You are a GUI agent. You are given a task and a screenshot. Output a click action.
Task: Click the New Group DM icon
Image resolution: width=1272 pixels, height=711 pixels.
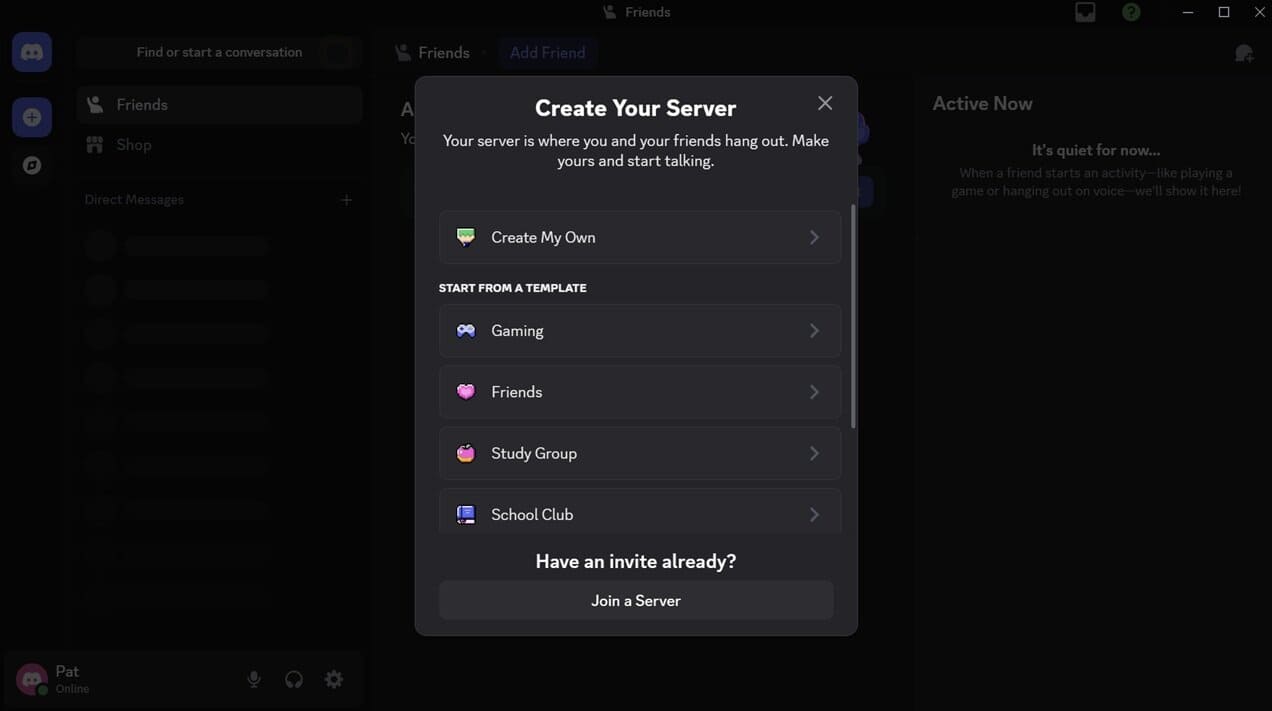click(1243, 53)
